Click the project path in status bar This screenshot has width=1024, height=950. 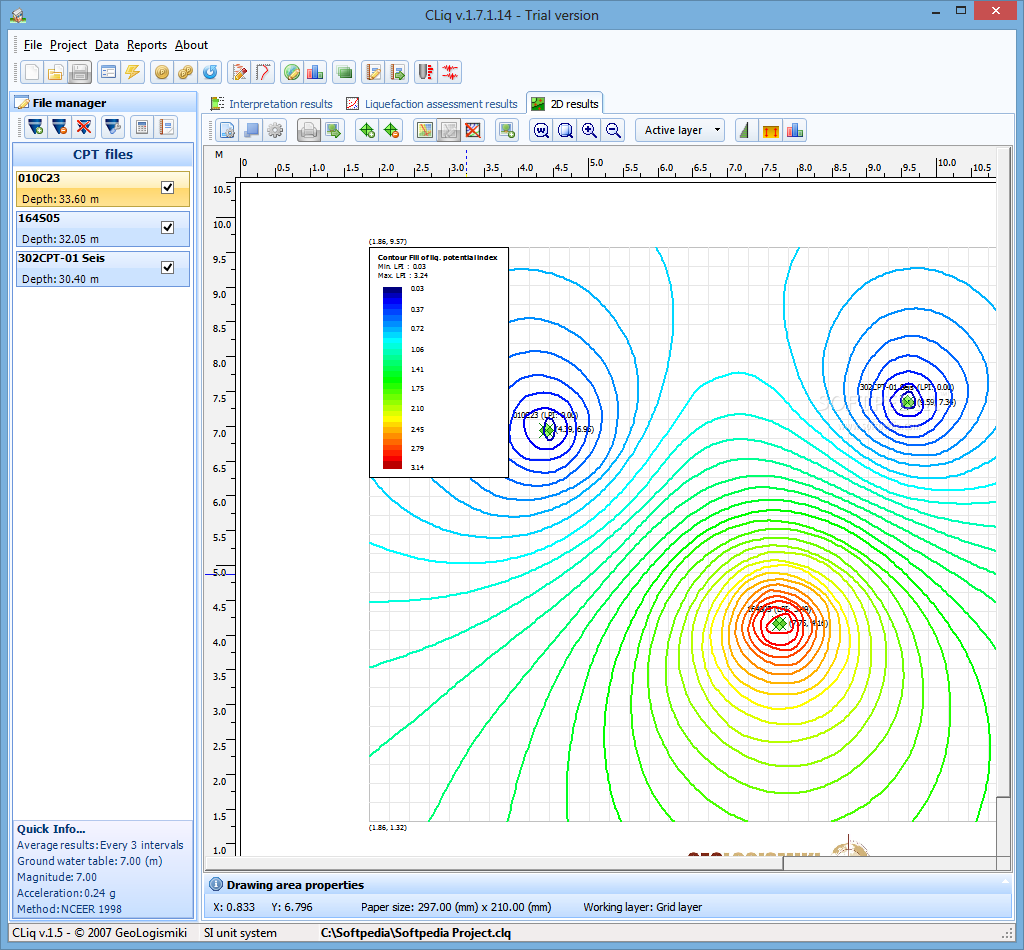click(x=415, y=932)
